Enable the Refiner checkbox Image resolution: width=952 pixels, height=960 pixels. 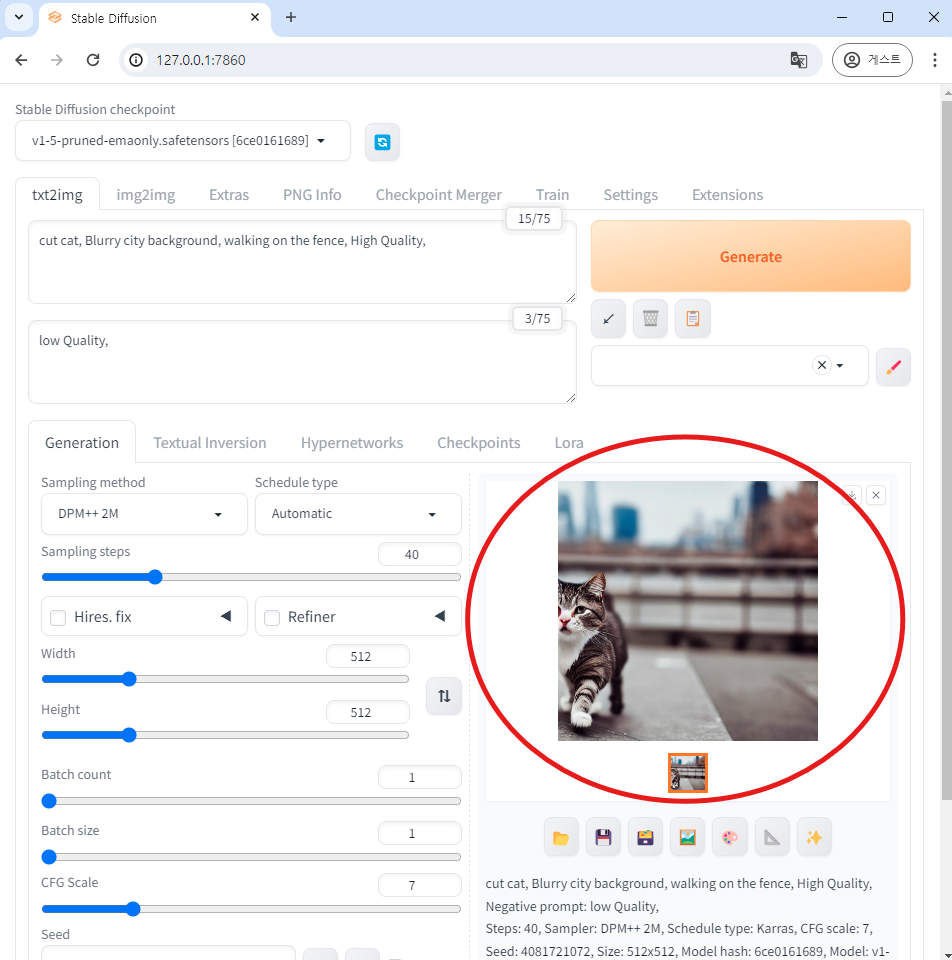[272, 618]
